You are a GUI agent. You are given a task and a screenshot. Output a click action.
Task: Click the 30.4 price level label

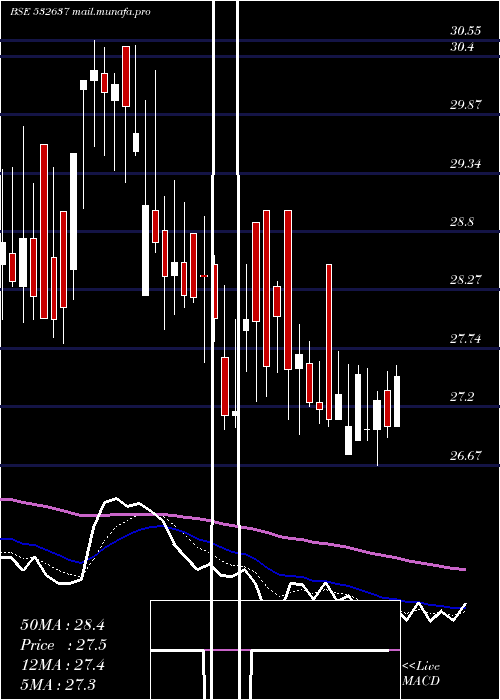462,46
